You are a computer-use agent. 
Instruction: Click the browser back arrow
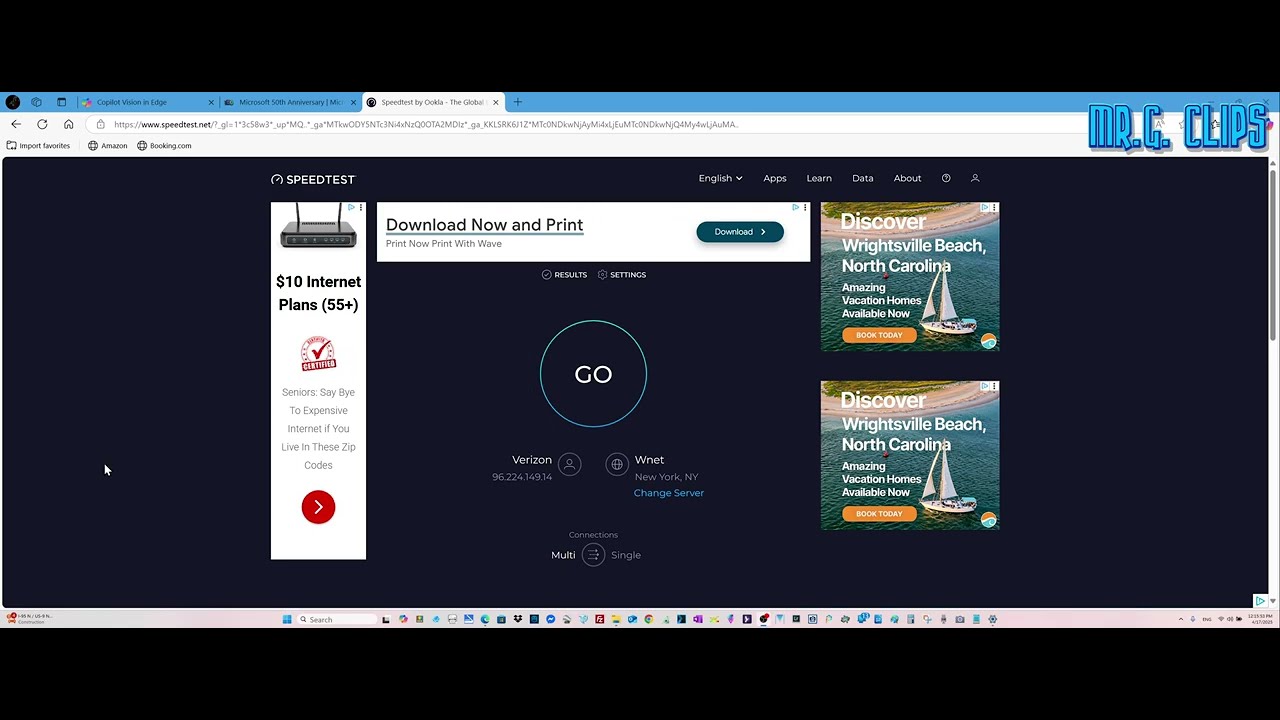tap(16, 124)
